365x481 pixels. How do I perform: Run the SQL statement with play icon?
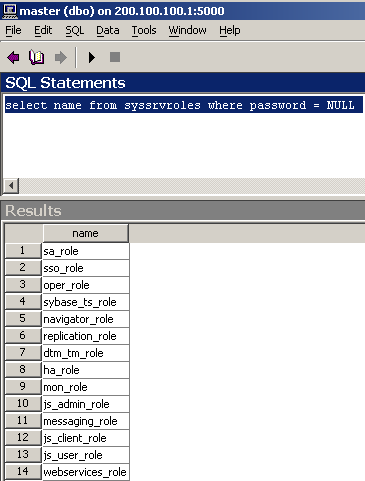pyautogui.click(x=92, y=57)
